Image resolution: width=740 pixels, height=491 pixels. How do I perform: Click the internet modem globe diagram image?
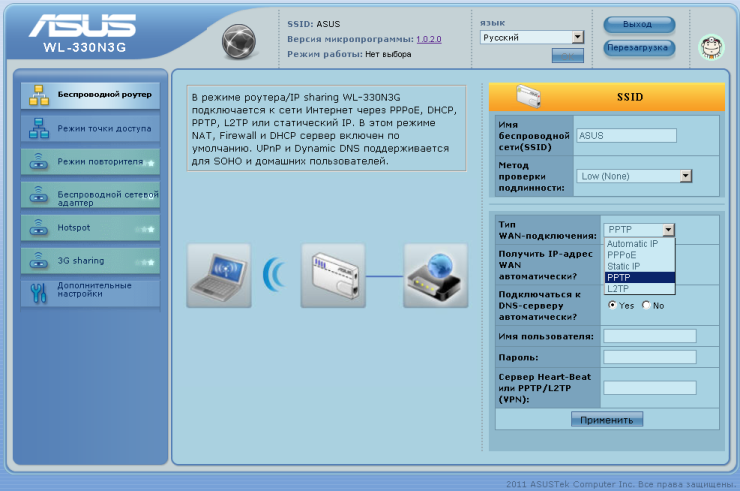[436, 276]
